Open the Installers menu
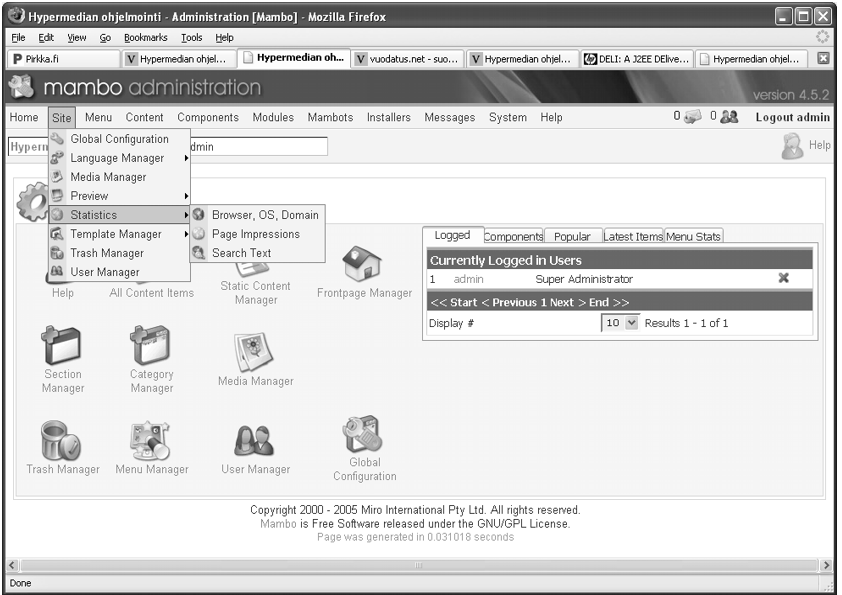Image resolution: width=842 pixels, height=595 pixels. pos(389,117)
